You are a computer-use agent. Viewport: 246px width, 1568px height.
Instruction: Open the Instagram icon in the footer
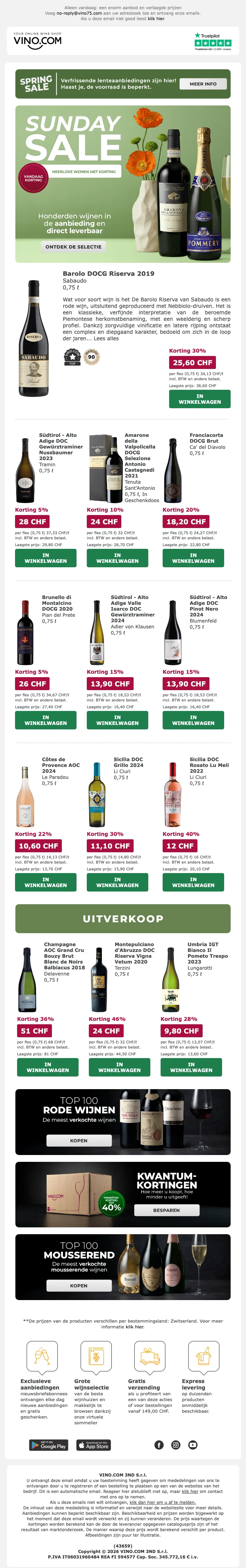point(176,1445)
